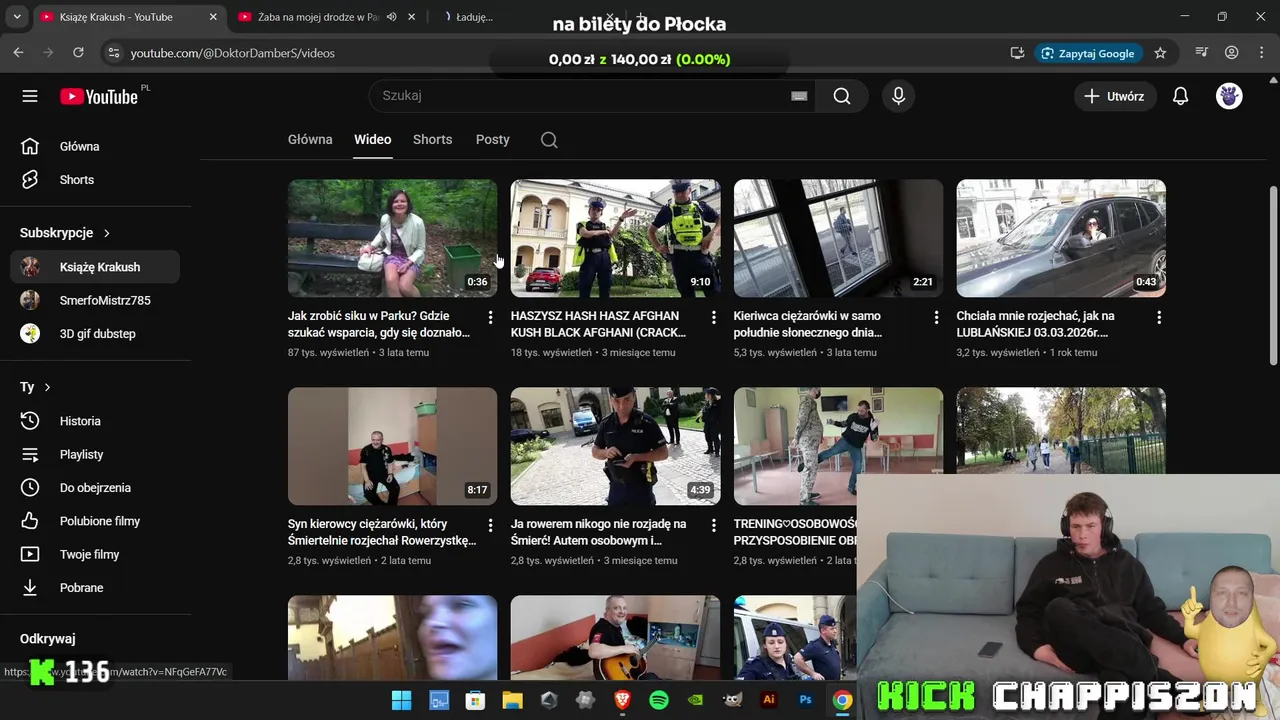Play the 9:10 HASZYSZ police thumbnail
The image size is (1280, 720).
(615, 238)
